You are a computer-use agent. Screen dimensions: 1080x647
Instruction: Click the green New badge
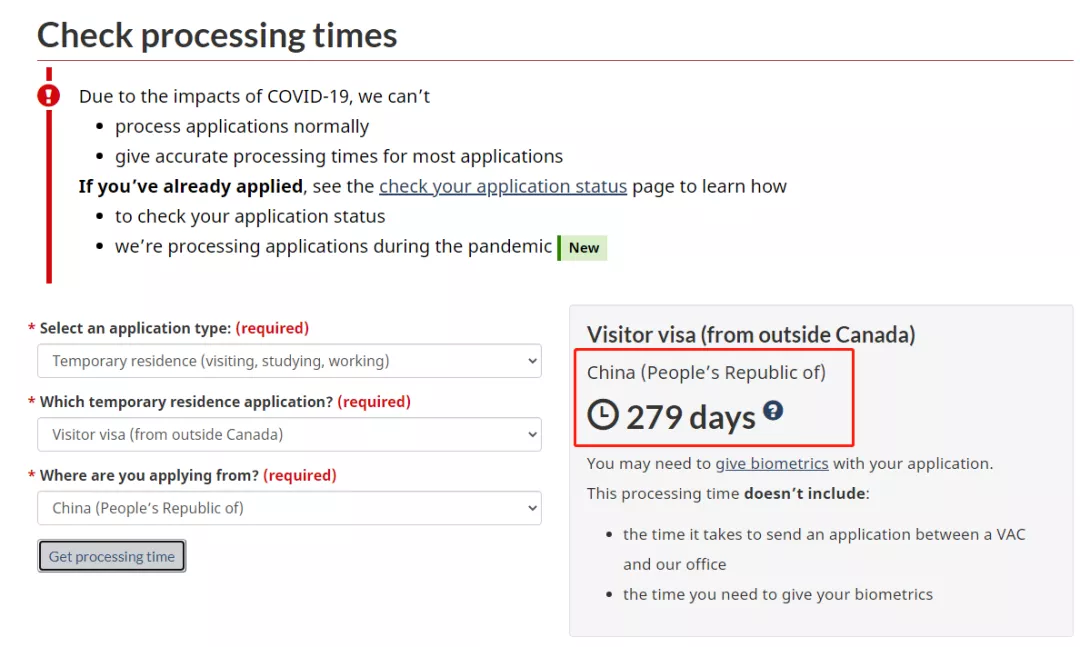click(583, 247)
